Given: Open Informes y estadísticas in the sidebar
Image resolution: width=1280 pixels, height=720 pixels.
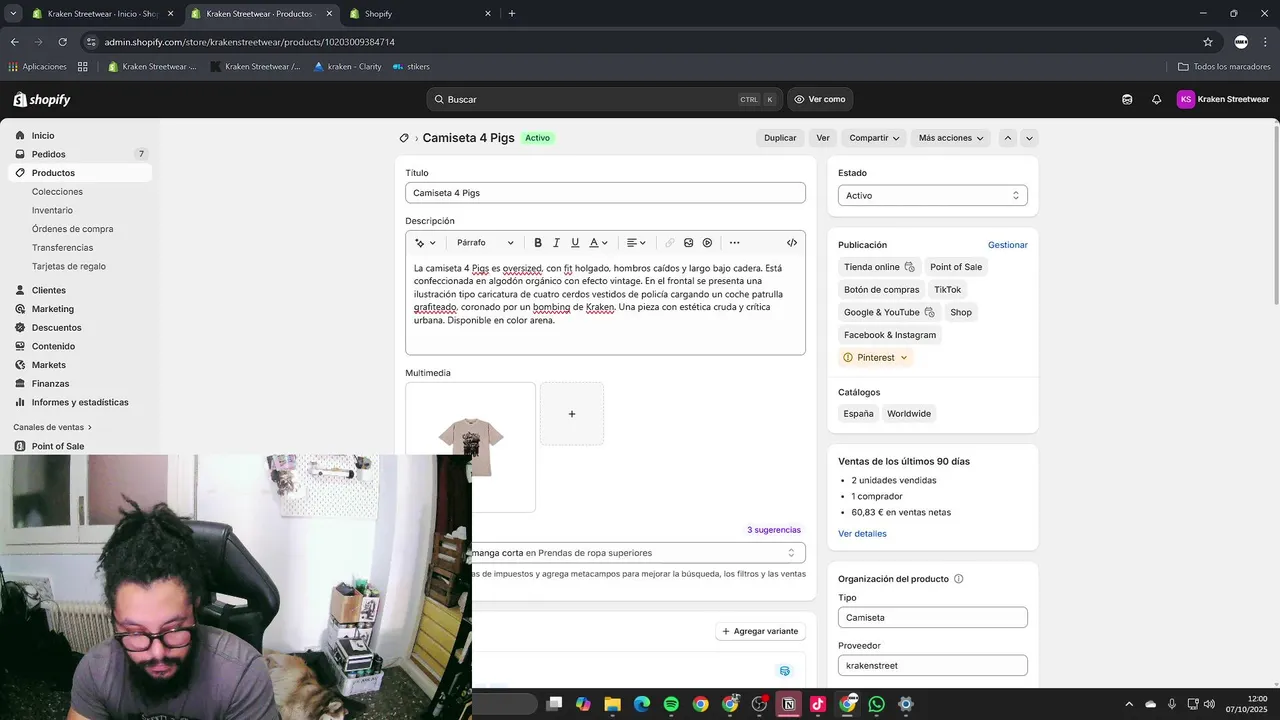Looking at the screenshot, I should (80, 403).
